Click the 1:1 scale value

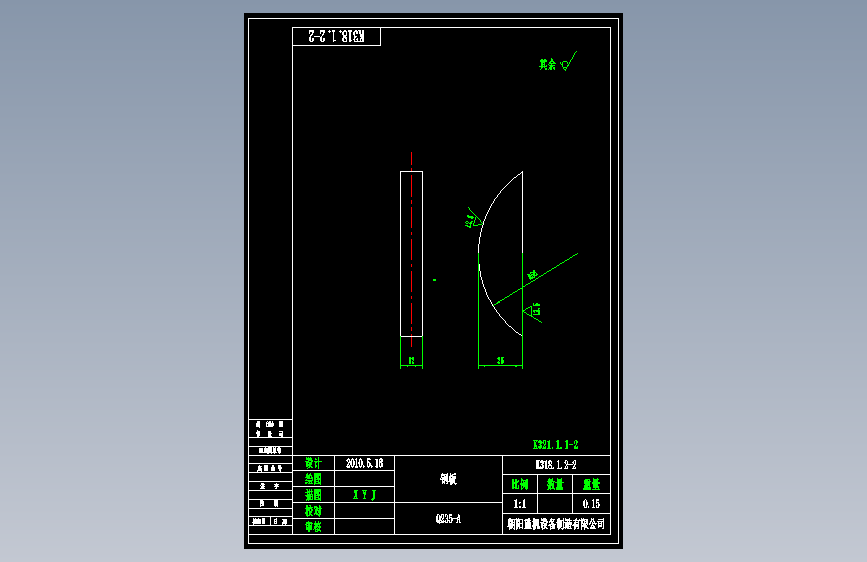coord(520,504)
